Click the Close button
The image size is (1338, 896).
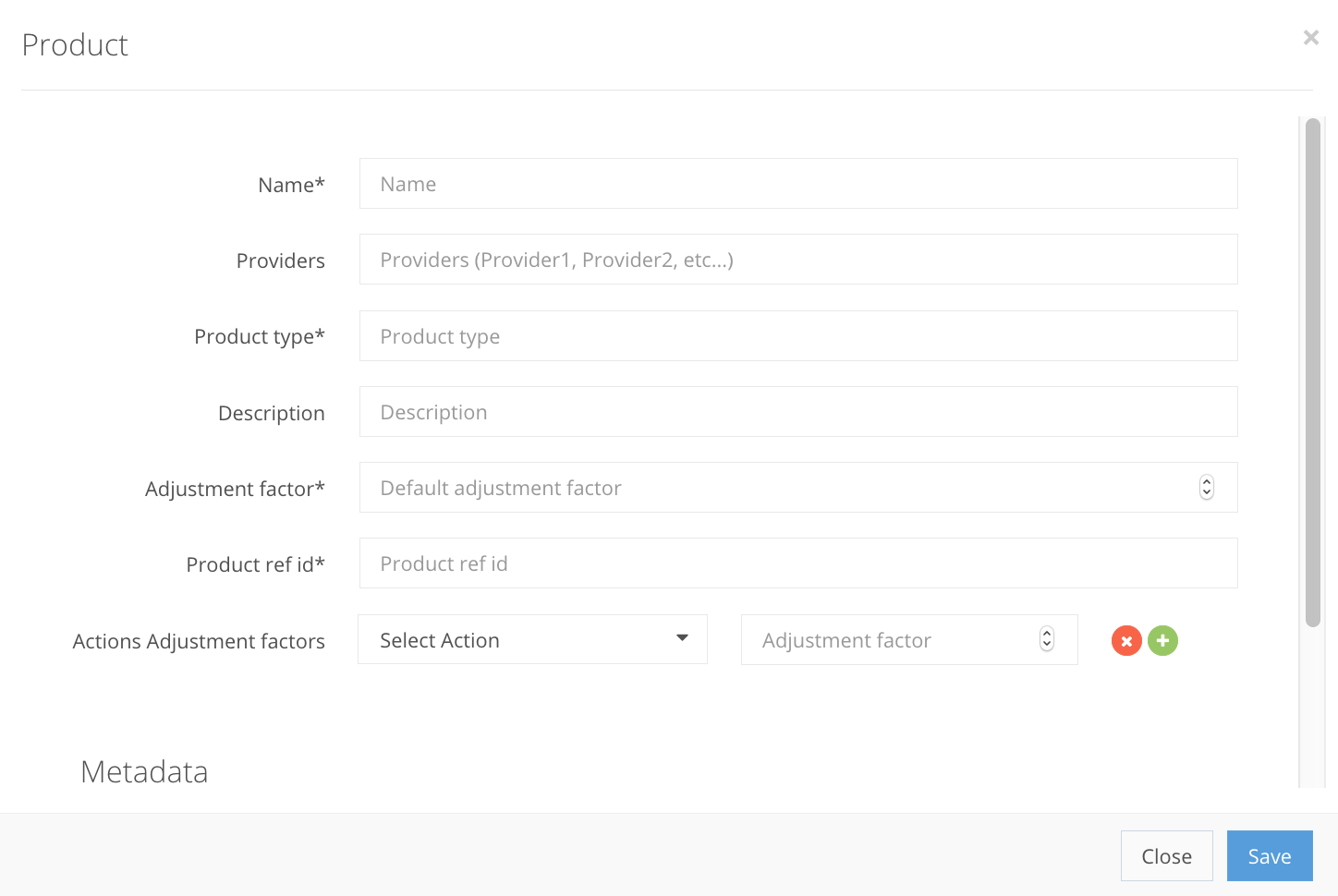[x=1166, y=855]
